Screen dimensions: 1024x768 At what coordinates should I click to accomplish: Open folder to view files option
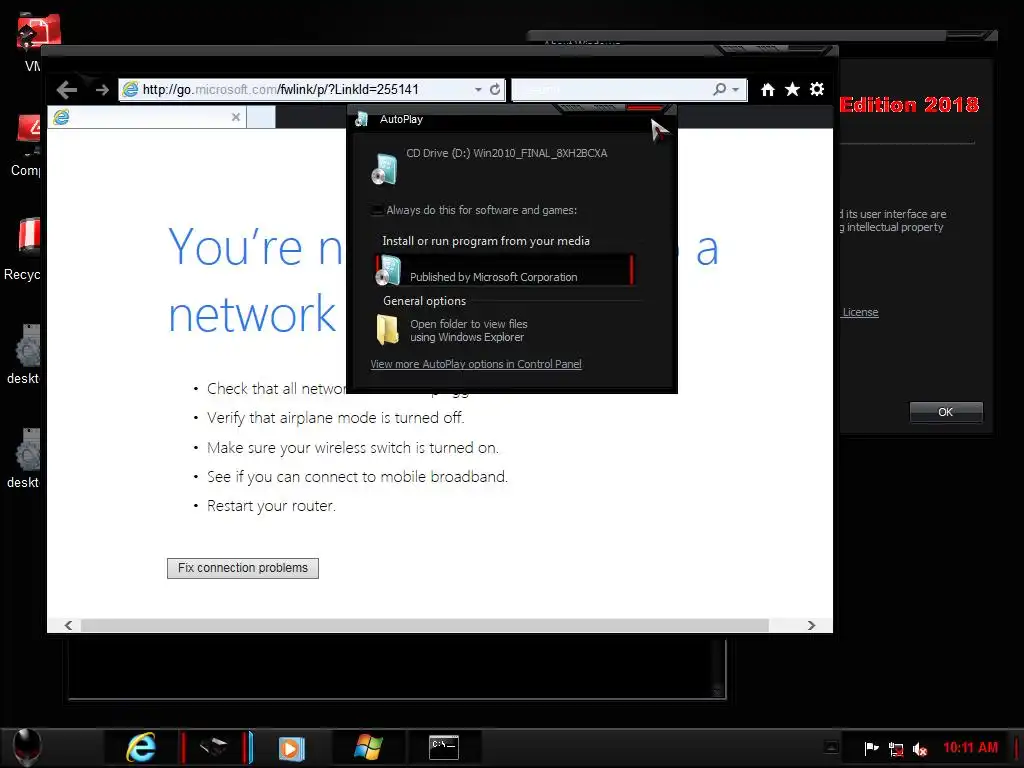pyautogui.click(x=468, y=330)
